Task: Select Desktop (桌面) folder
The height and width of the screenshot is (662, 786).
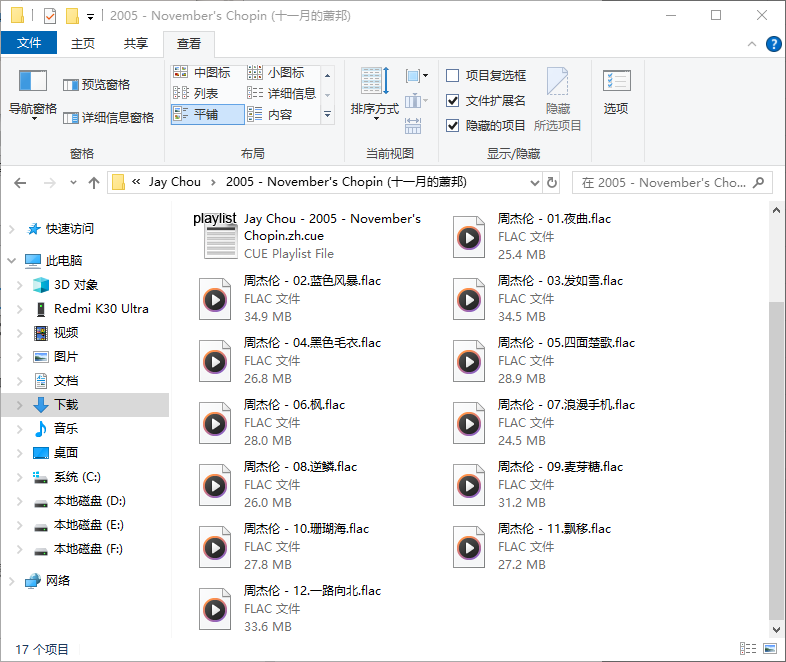Action: (66, 453)
